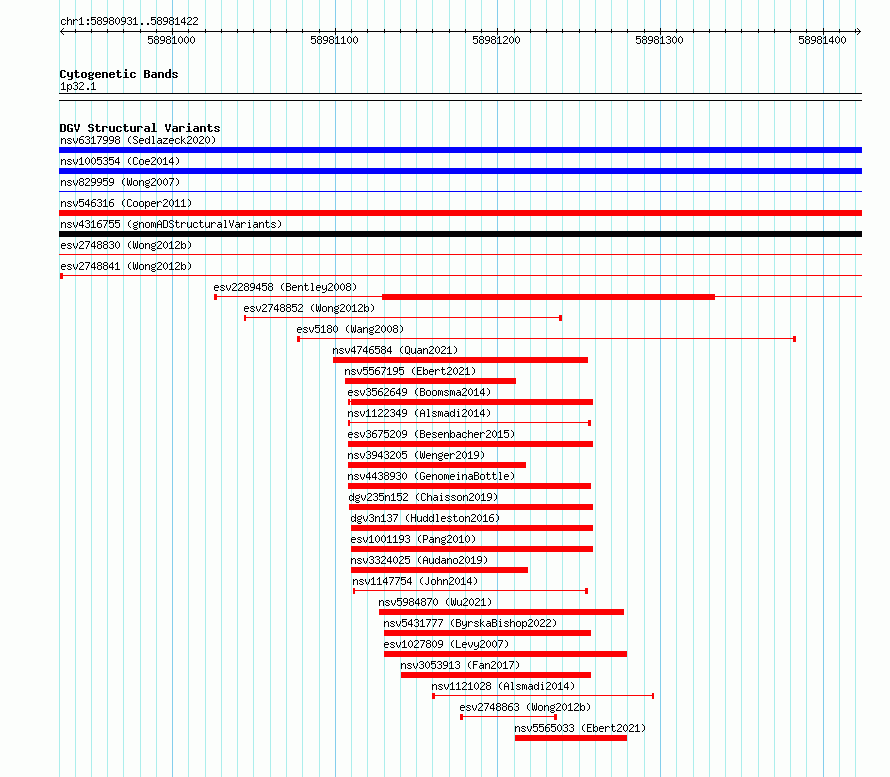
Task: Click esv1027809 (Levy2007) label
Action: [446, 644]
